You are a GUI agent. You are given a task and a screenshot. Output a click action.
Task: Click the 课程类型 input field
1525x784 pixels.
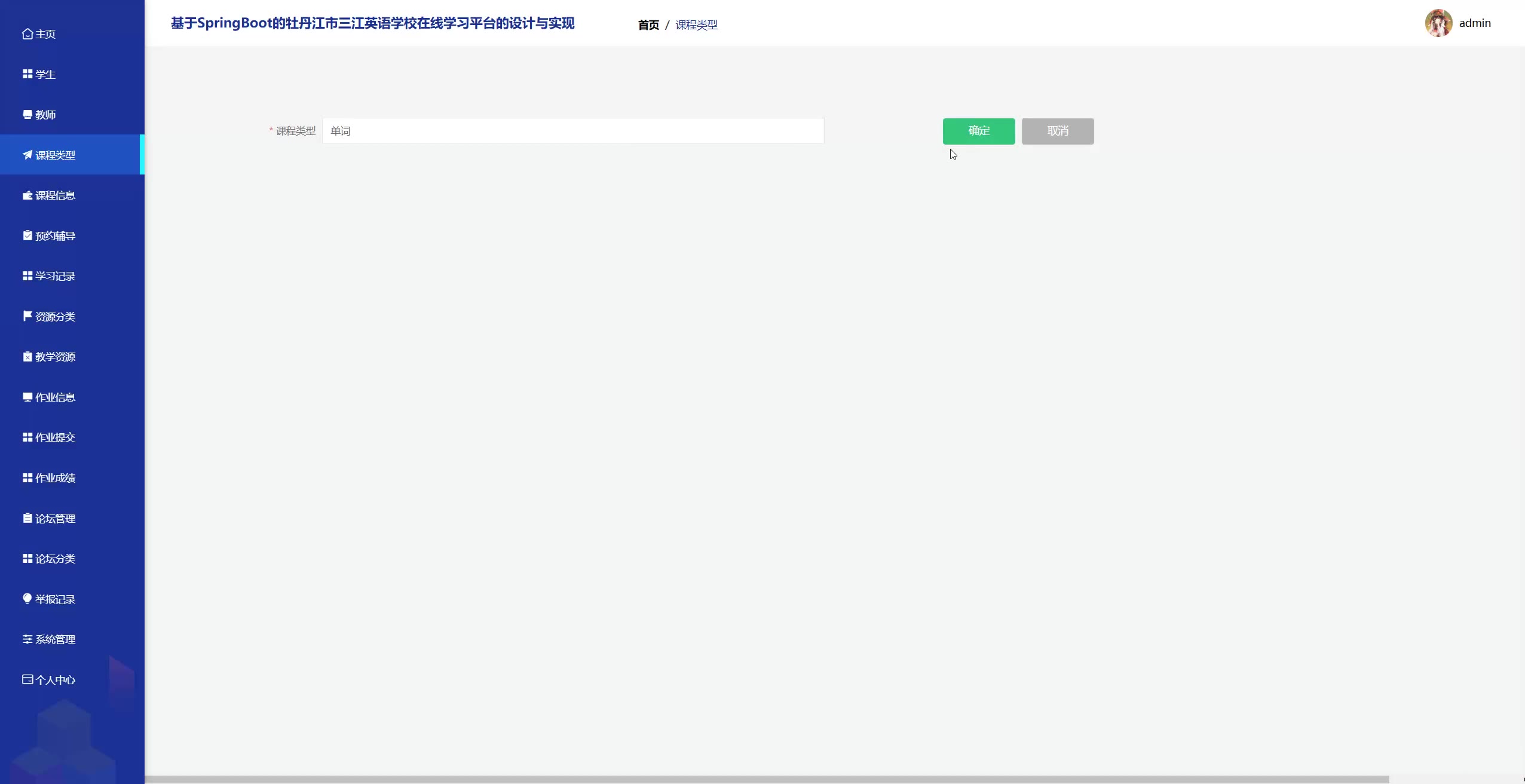(572, 131)
